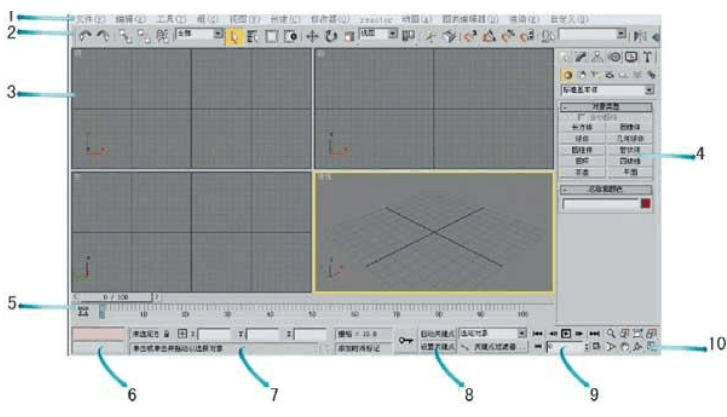Switch to the Motion command panel tab
This screenshot has height=417, width=727.
[614, 57]
